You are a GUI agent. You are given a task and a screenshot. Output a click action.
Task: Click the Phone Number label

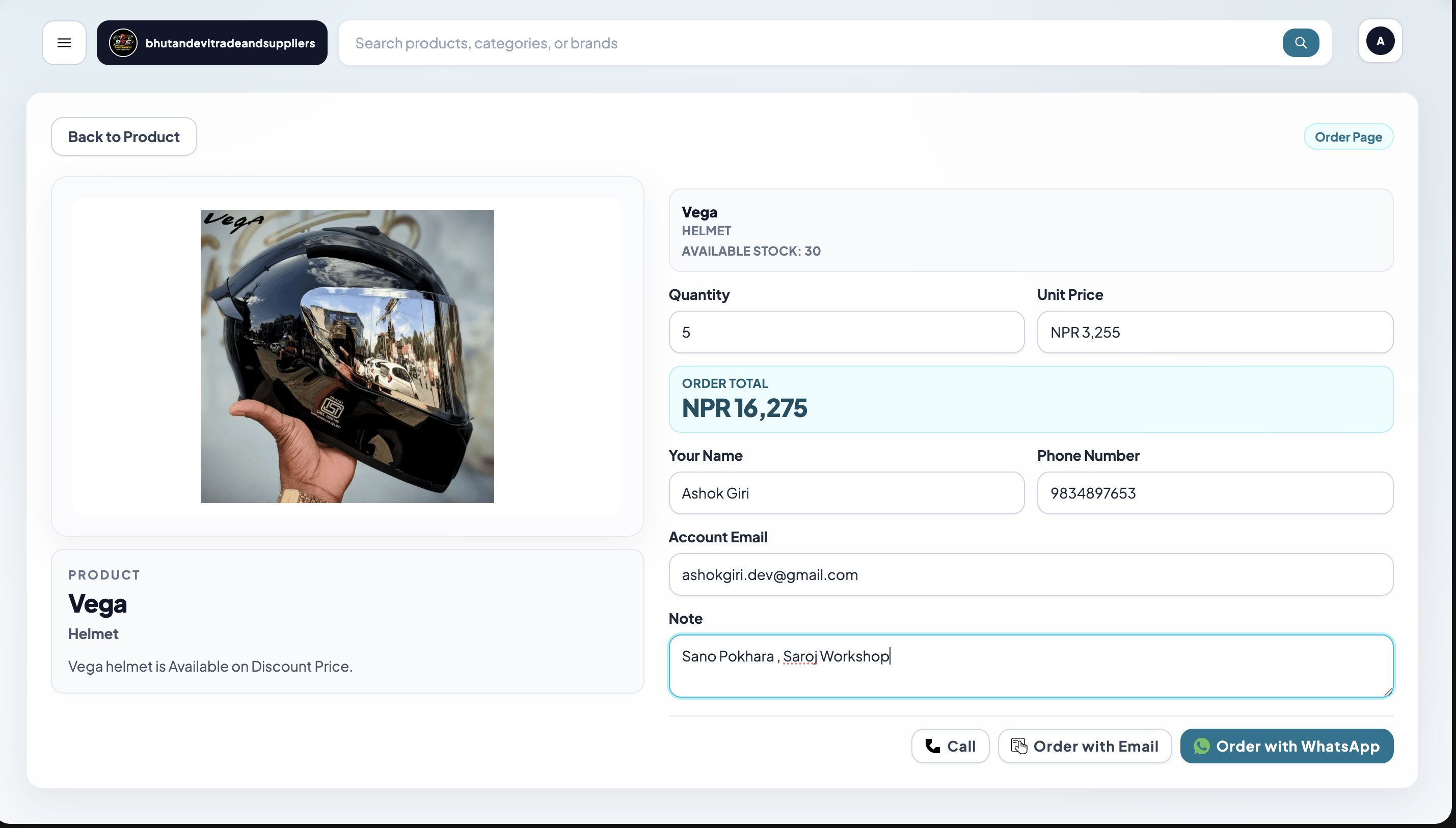click(x=1088, y=456)
